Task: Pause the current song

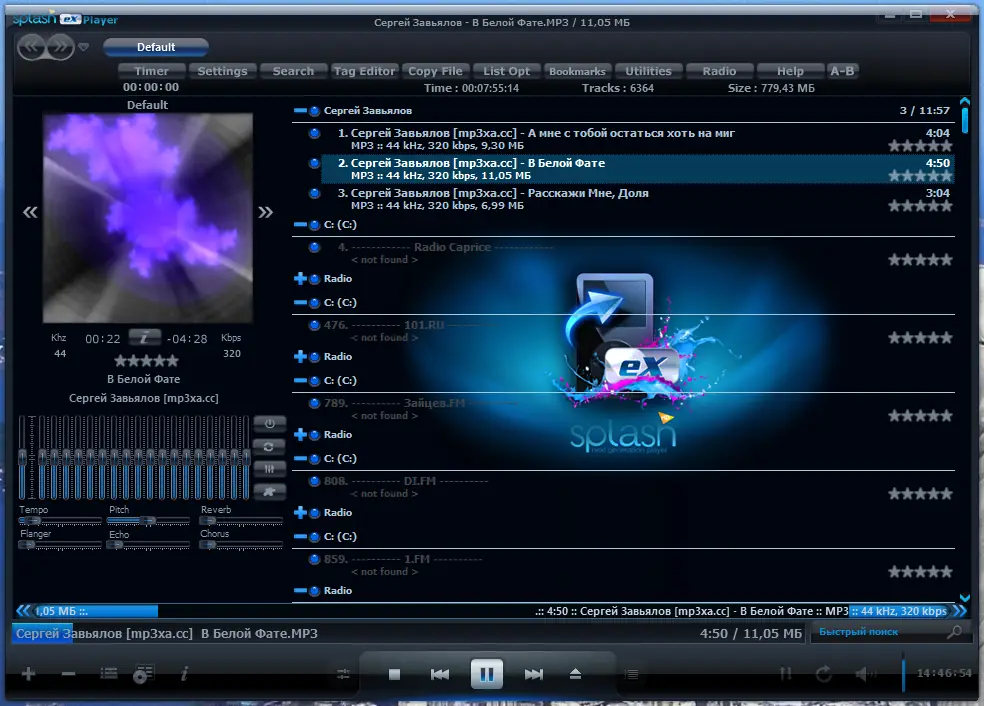Action: coord(486,674)
